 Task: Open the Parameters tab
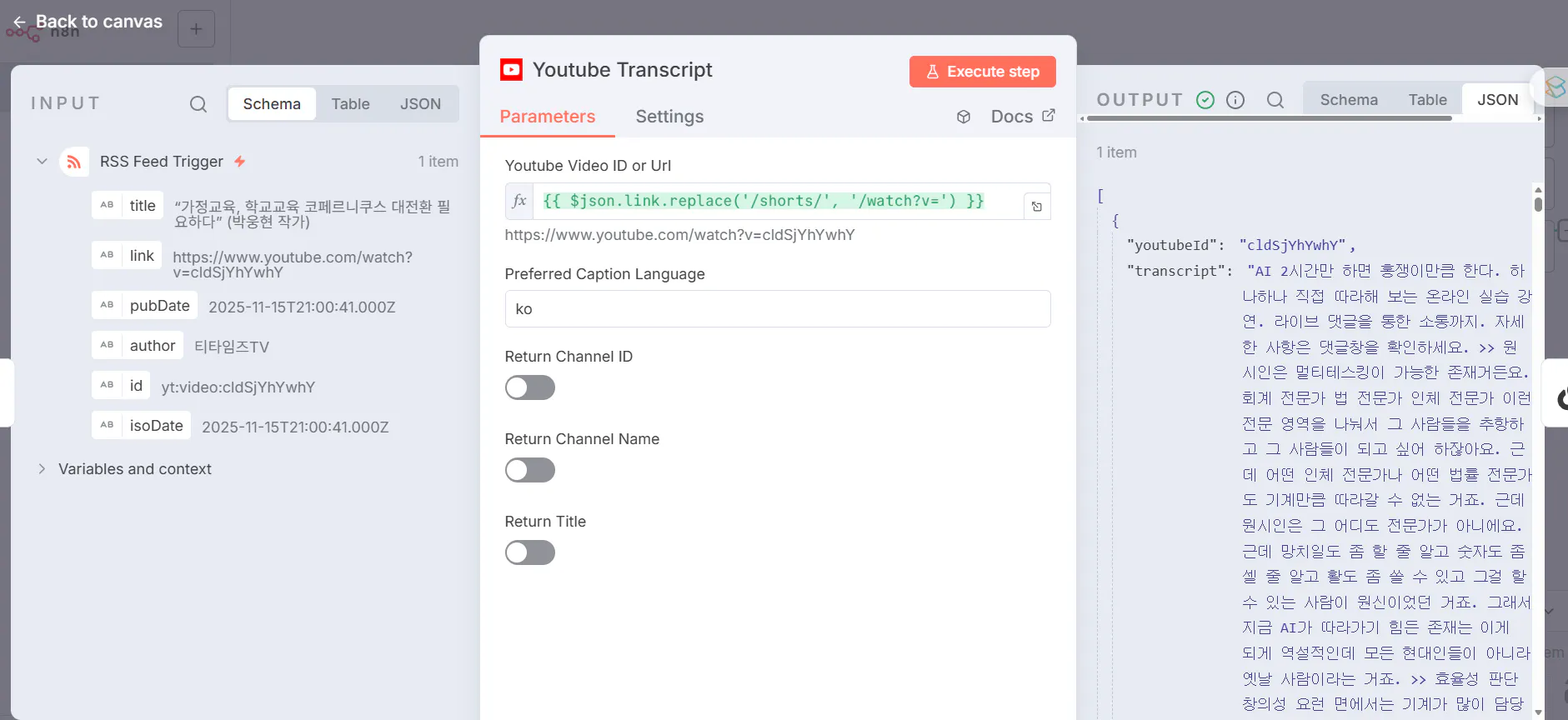[548, 117]
